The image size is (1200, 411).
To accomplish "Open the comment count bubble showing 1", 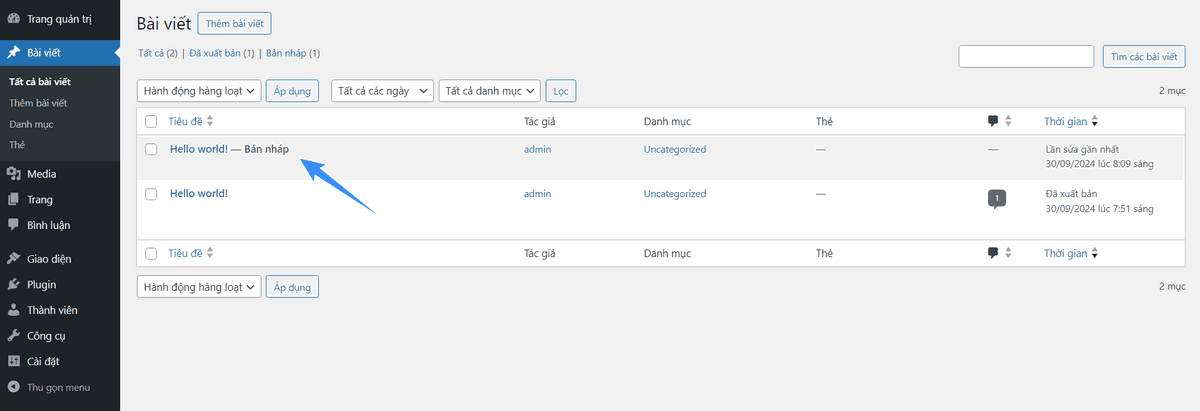I will [996, 198].
